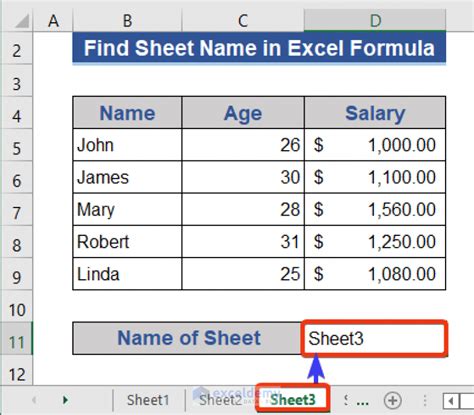Click the 'Age' header cell
This screenshot has width=474, height=415.
[x=243, y=113]
